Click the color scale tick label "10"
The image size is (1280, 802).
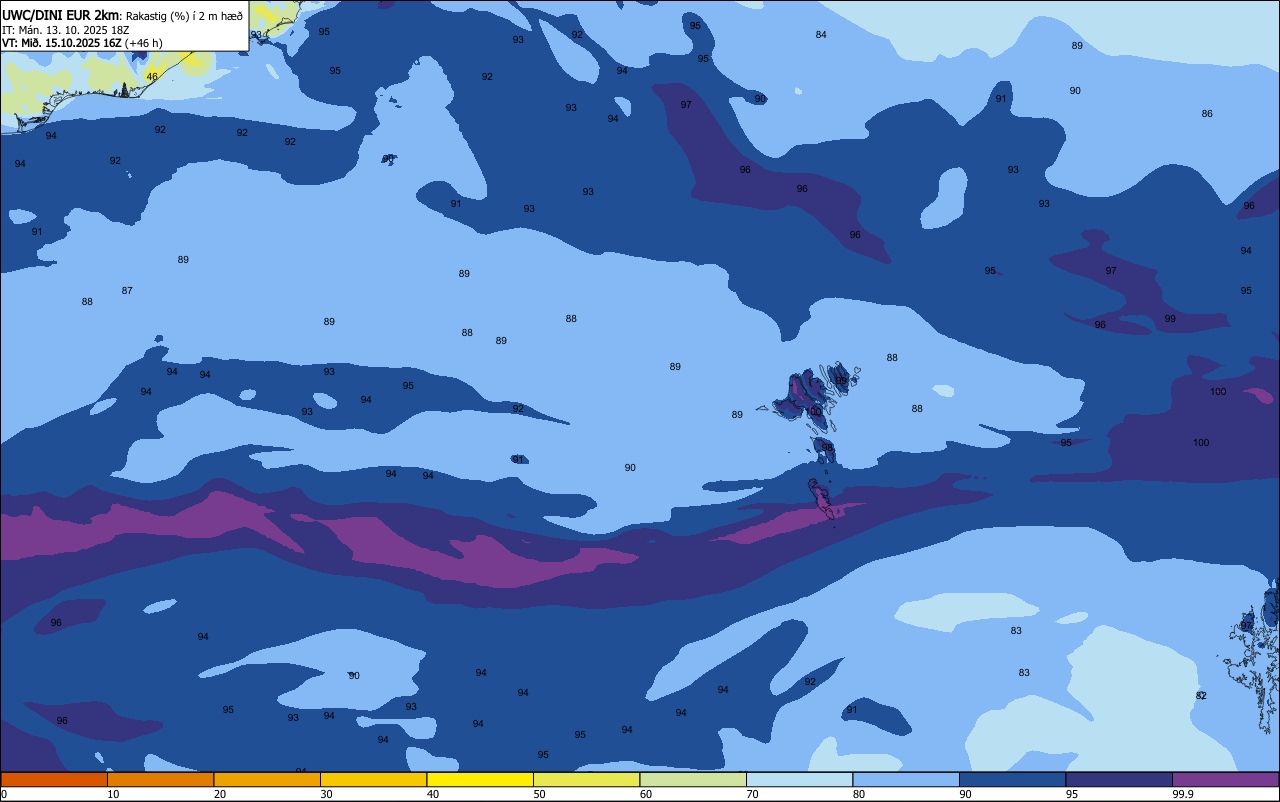coord(113,794)
